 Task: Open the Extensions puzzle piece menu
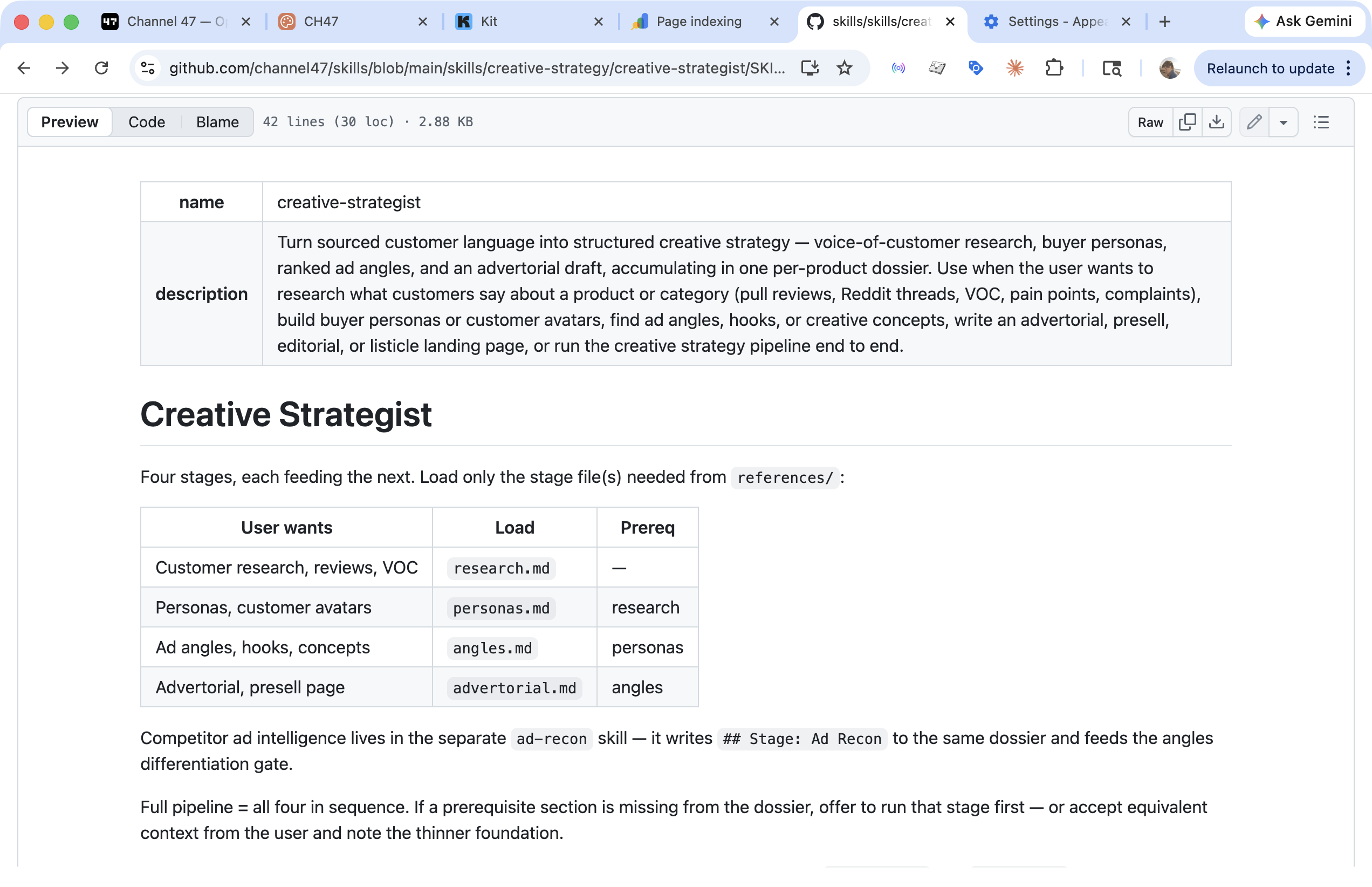[x=1054, y=68]
